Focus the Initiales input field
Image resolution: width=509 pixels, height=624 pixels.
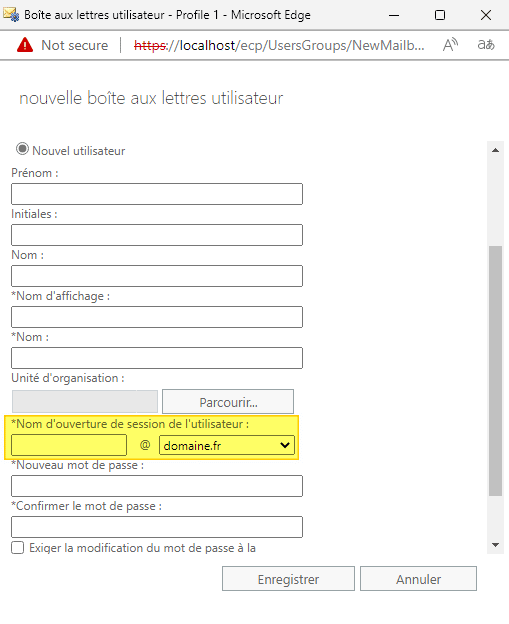pyautogui.click(x=157, y=235)
